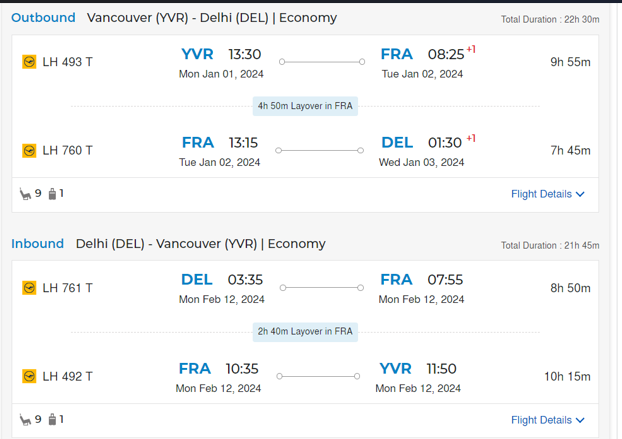Click Lufthansa logo beside LH 760 T
The image size is (622, 439).
point(29,151)
